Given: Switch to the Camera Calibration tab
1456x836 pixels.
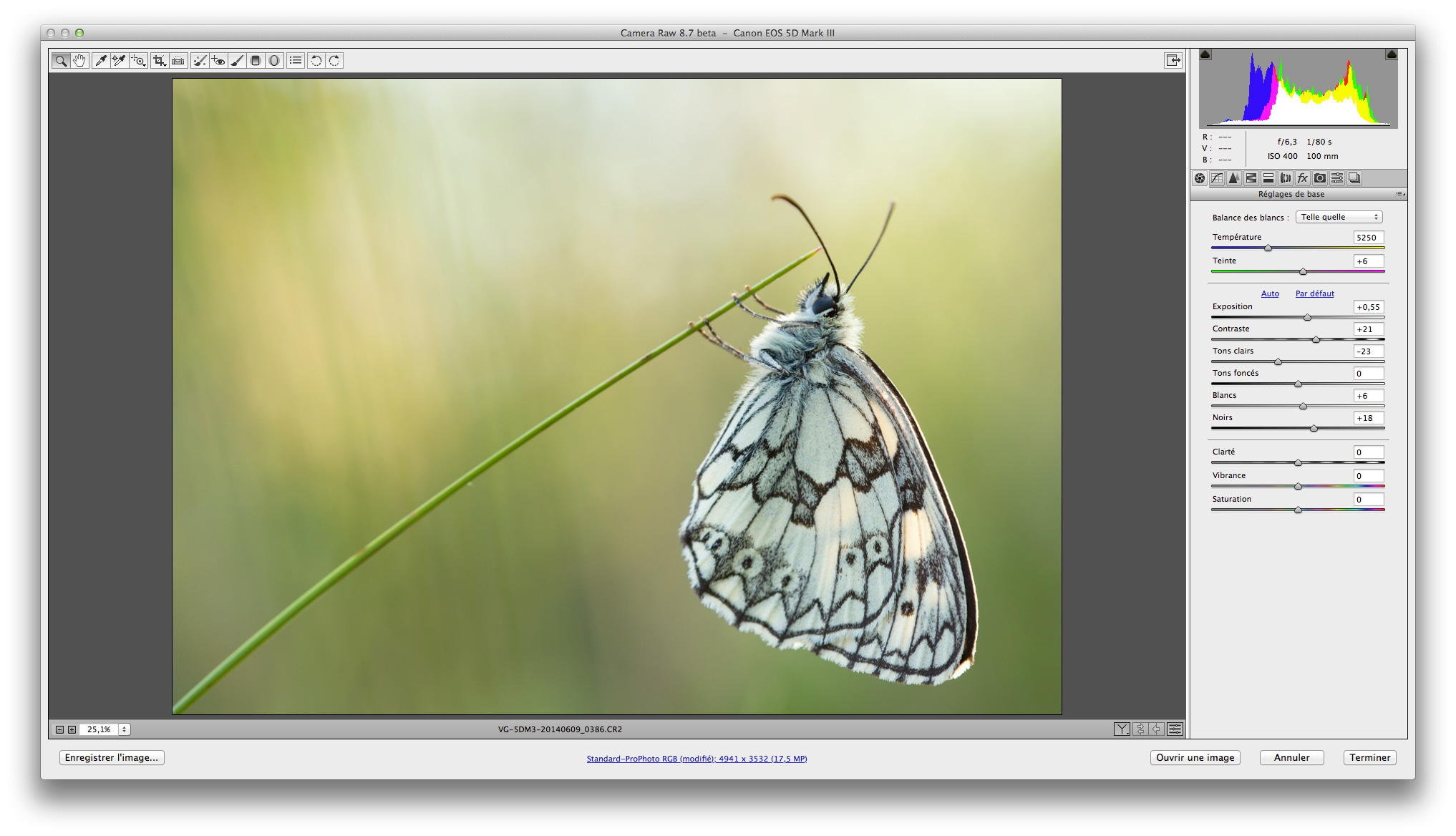Looking at the screenshot, I should (x=1320, y=178).
